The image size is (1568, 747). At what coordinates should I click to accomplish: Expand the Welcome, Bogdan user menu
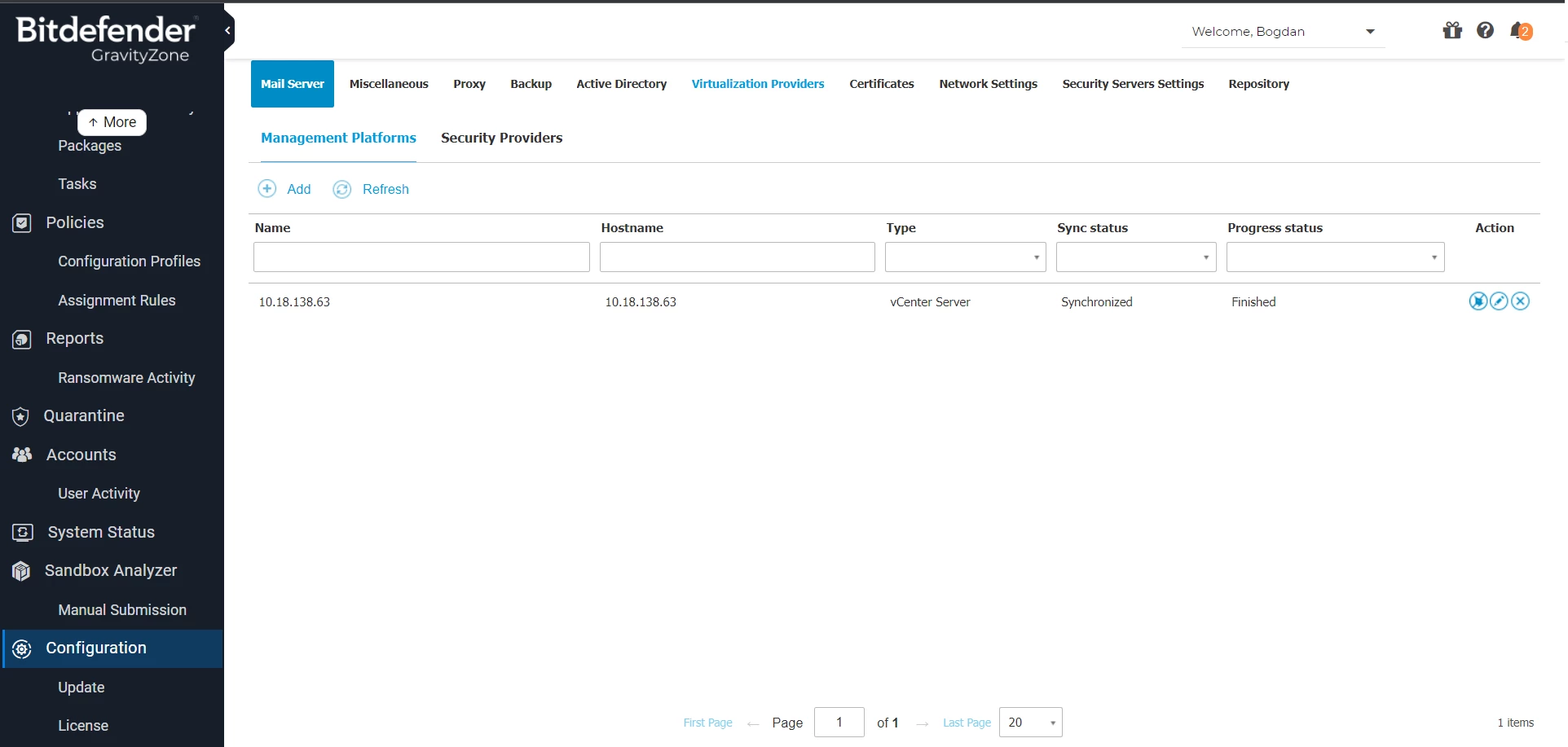click(x=1370, y=32)
